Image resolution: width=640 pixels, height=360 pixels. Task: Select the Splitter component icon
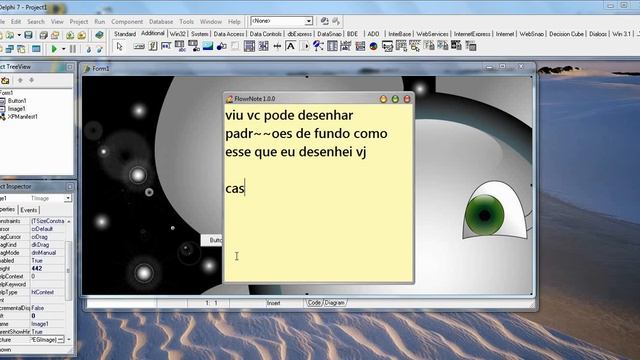[277, 46]
